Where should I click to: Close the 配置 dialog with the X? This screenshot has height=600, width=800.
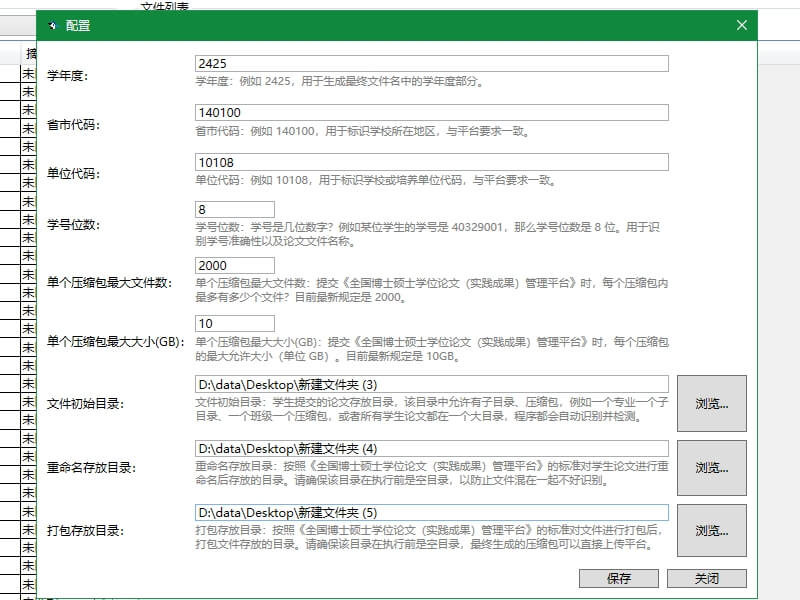(x=741, y=25)
